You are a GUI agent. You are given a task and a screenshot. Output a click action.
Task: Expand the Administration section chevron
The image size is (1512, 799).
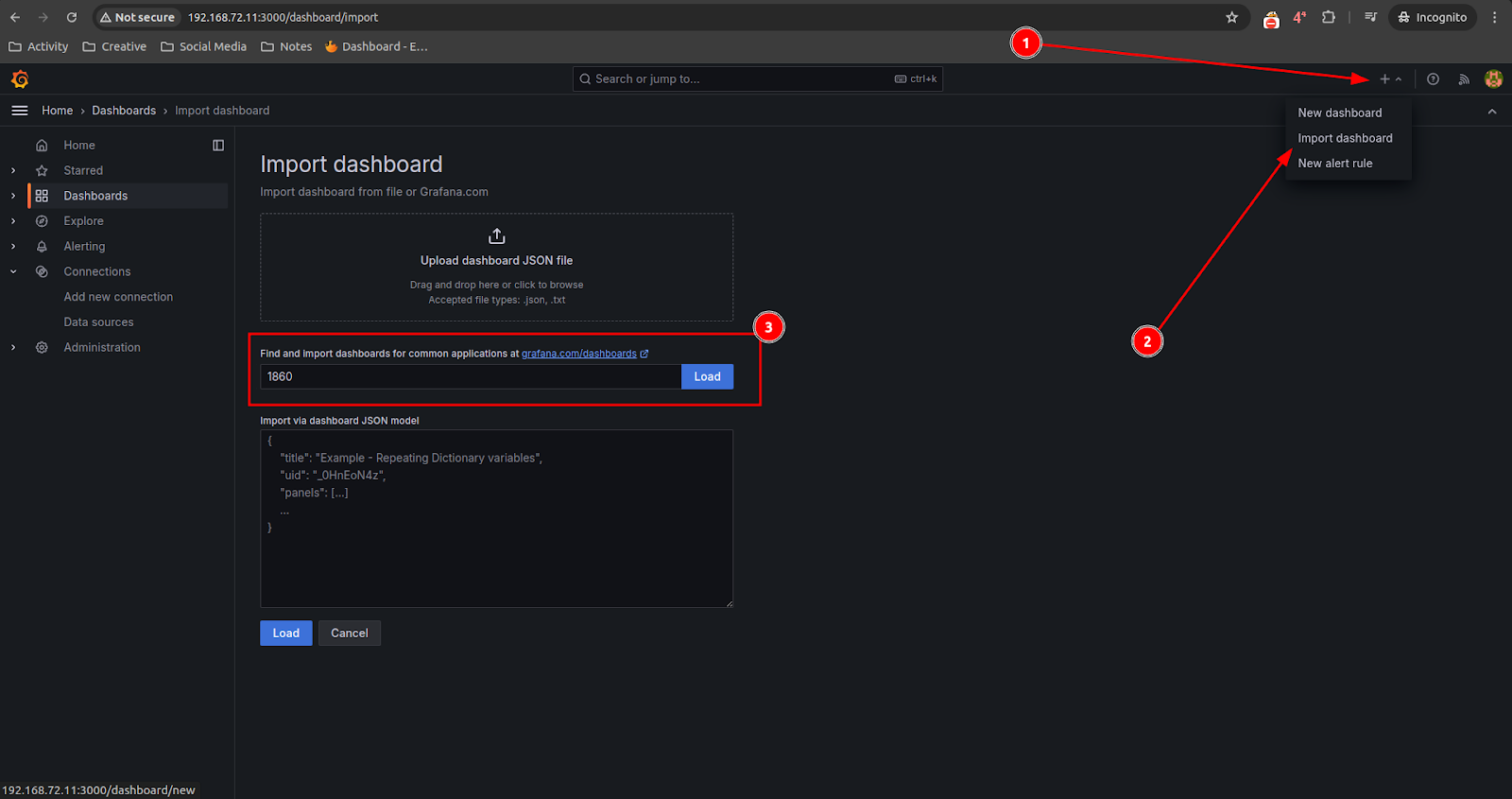pyautogui.click(x=13, y=348)
